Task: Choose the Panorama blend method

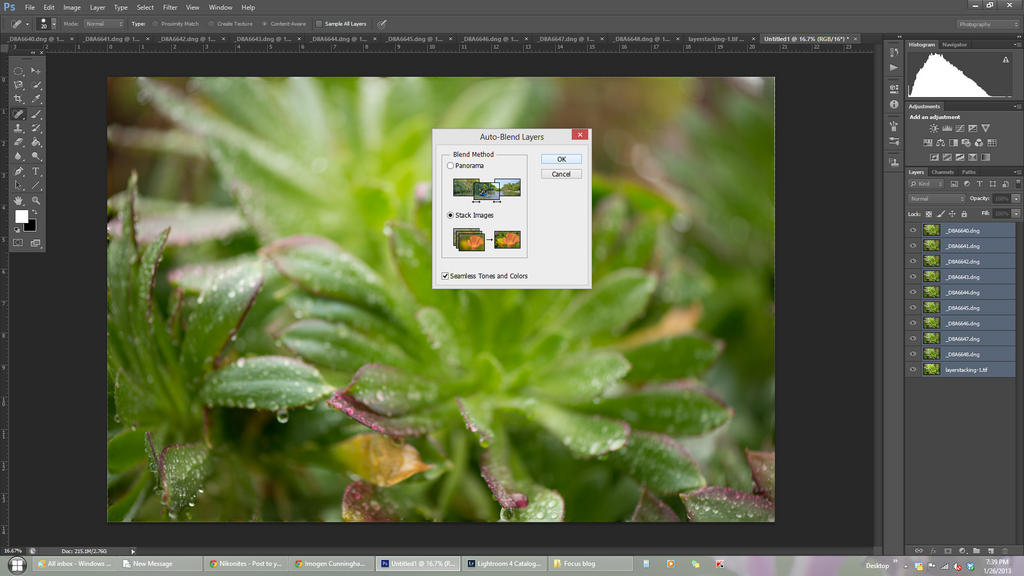Action: point(450,166)
